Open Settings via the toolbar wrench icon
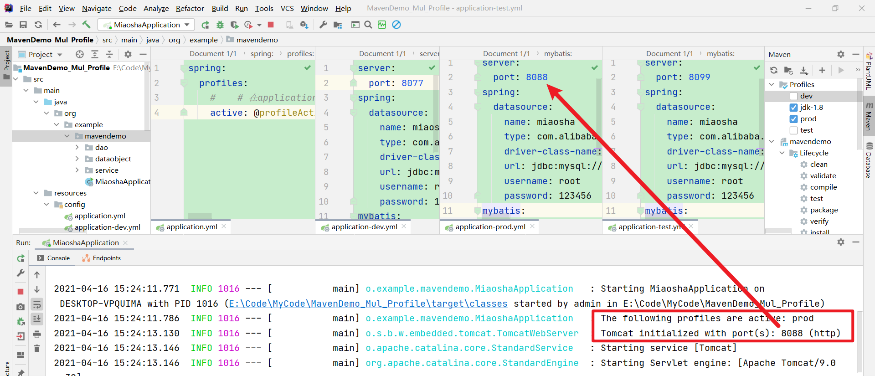875x376 pixels. 323,25
